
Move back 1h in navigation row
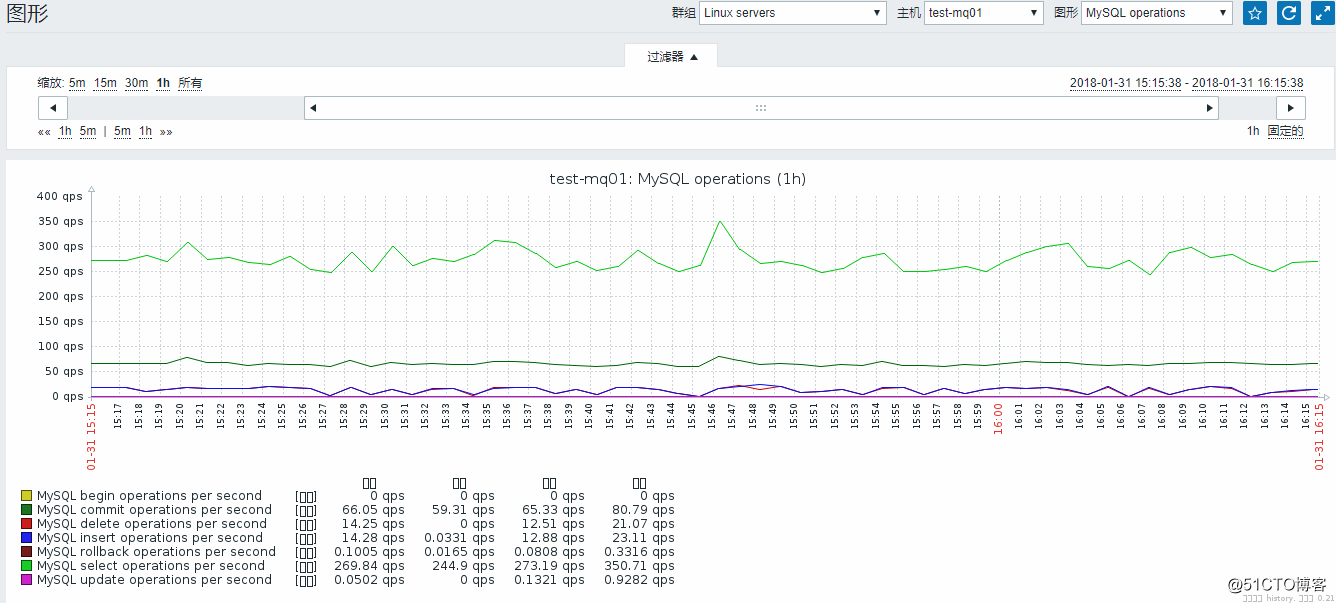click(x=65, y=131)
